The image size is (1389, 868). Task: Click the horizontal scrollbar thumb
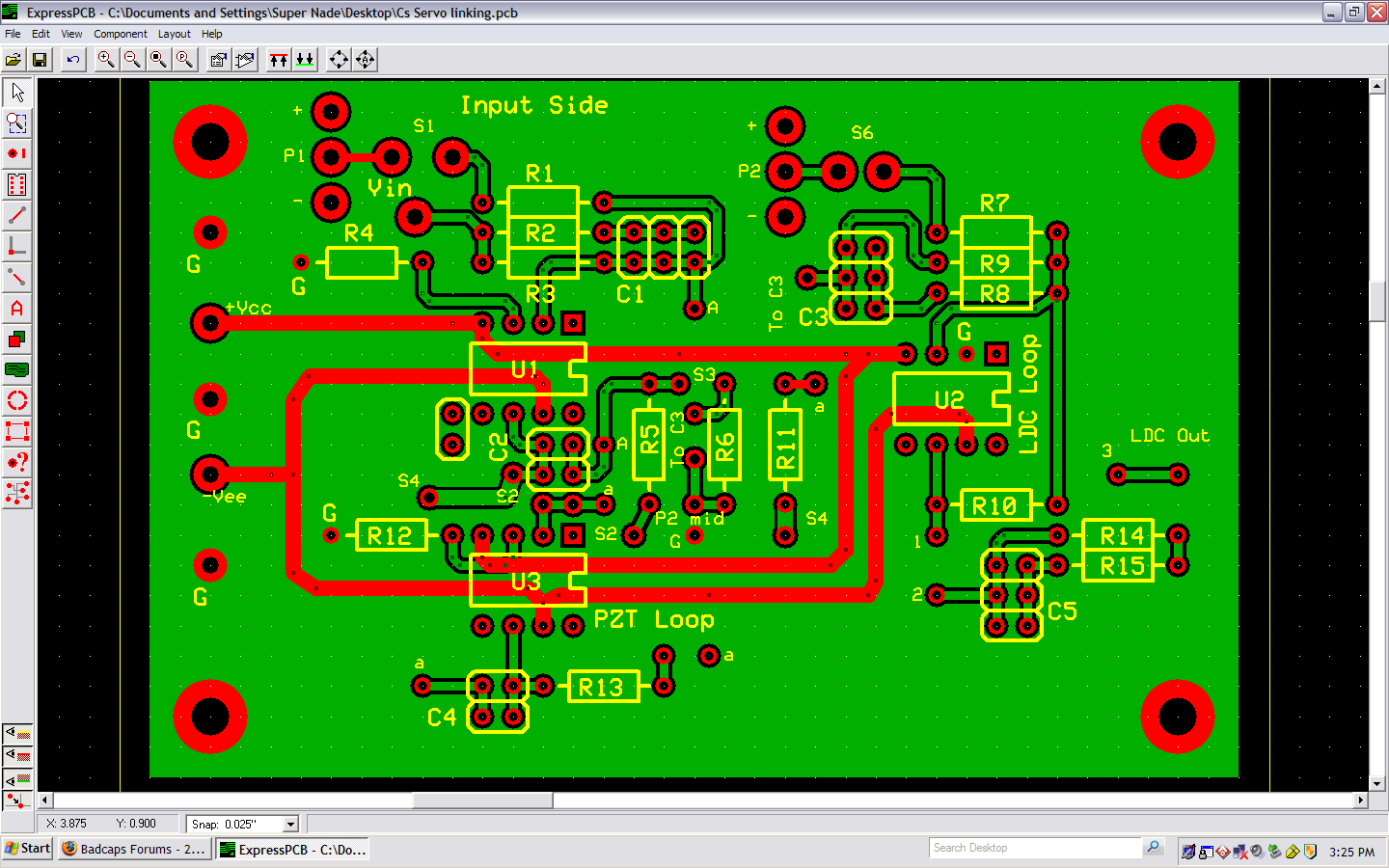click(483, 800)
